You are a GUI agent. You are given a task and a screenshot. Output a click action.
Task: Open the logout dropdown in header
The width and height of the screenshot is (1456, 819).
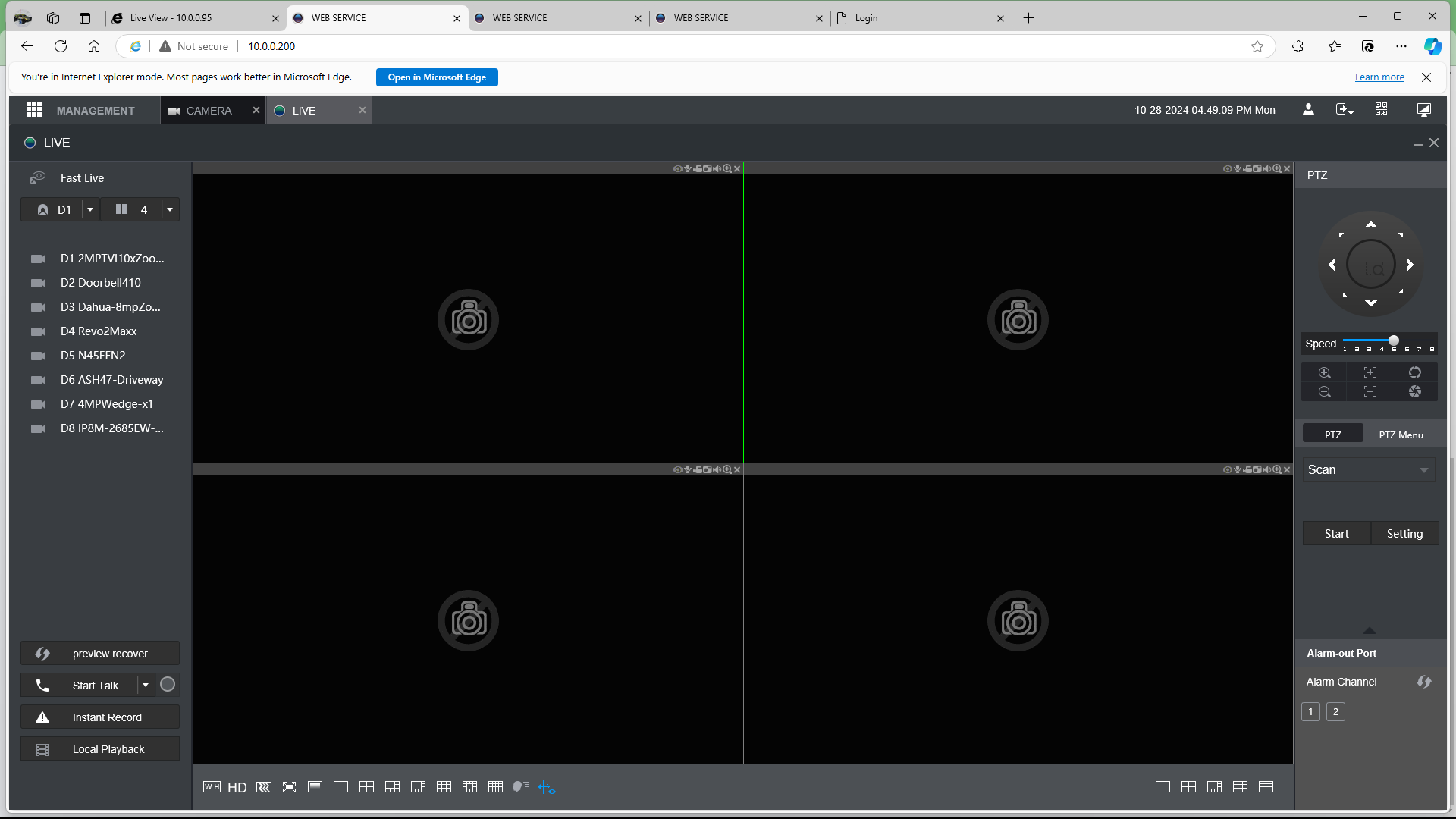[1345, 110]
